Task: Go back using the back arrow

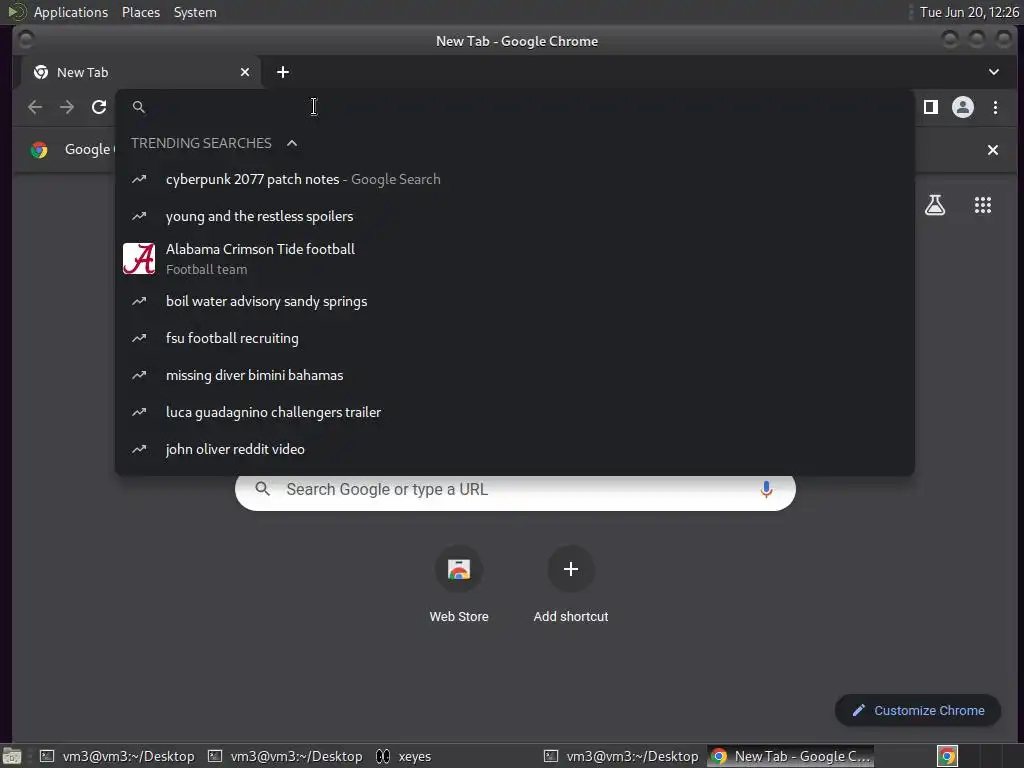Action: tap(35, 107)
